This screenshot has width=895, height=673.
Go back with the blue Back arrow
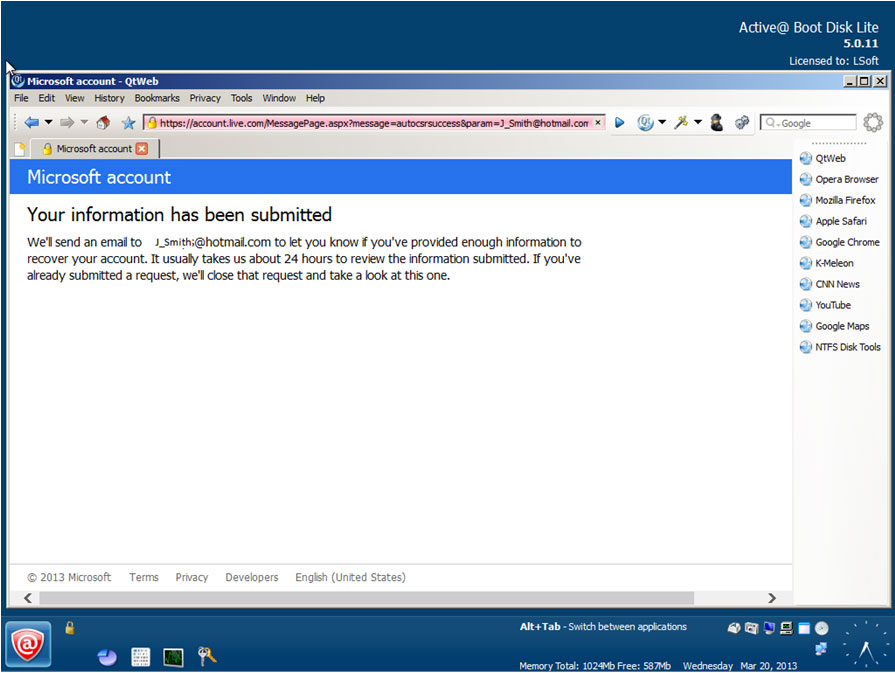point(31,122)
